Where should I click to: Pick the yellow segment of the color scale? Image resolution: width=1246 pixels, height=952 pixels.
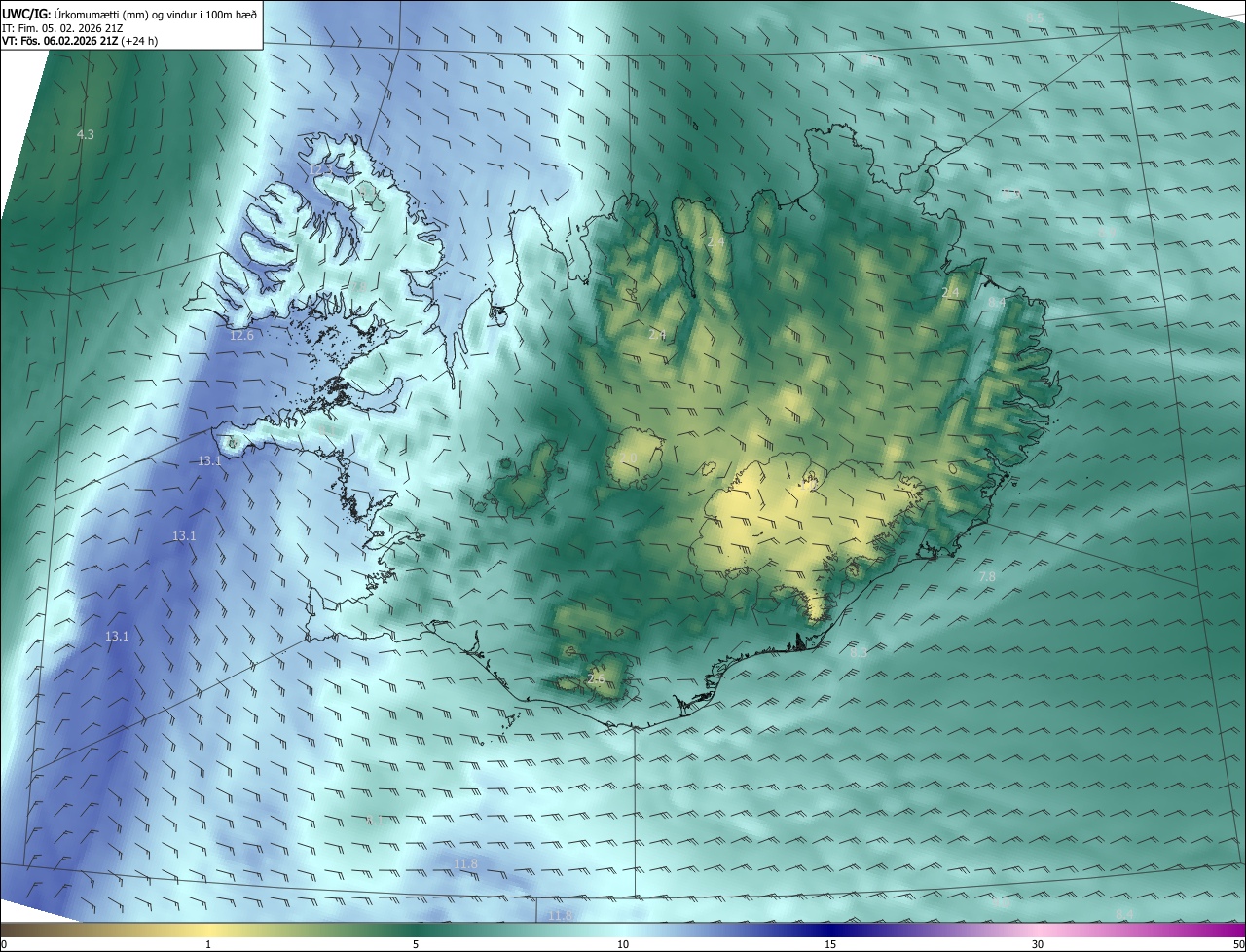tap(208, 931)
